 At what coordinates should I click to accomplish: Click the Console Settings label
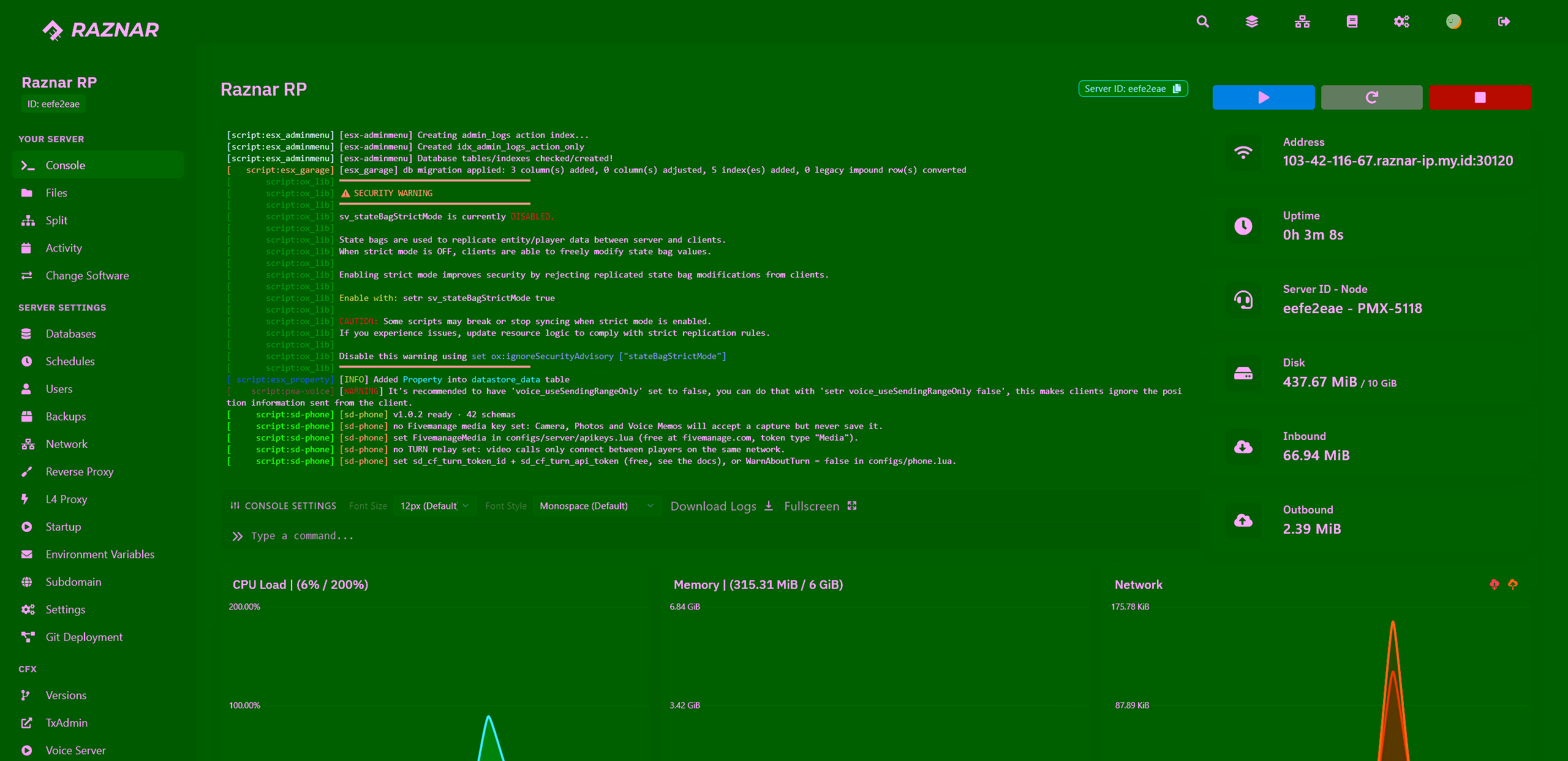pyautogui.click(x=284, y=506)
